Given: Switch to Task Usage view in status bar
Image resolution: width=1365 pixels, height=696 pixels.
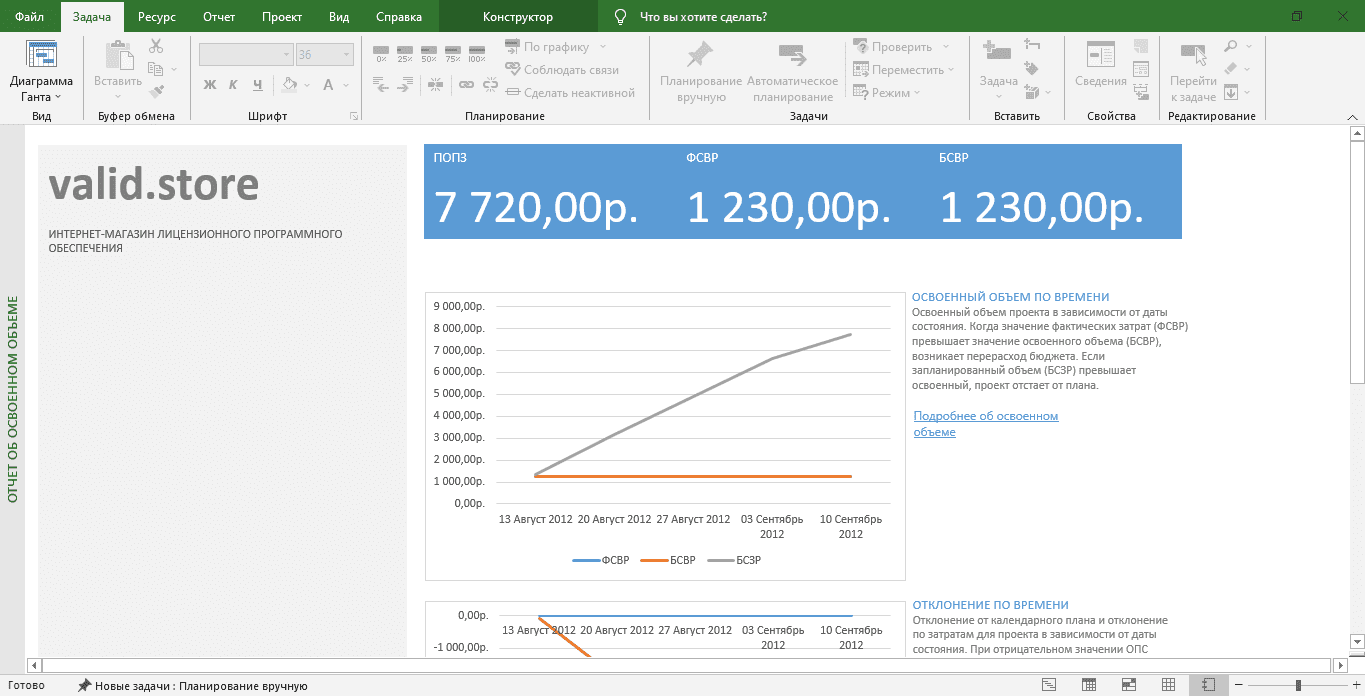Looking at the screenshot, I should (1089, 685).
